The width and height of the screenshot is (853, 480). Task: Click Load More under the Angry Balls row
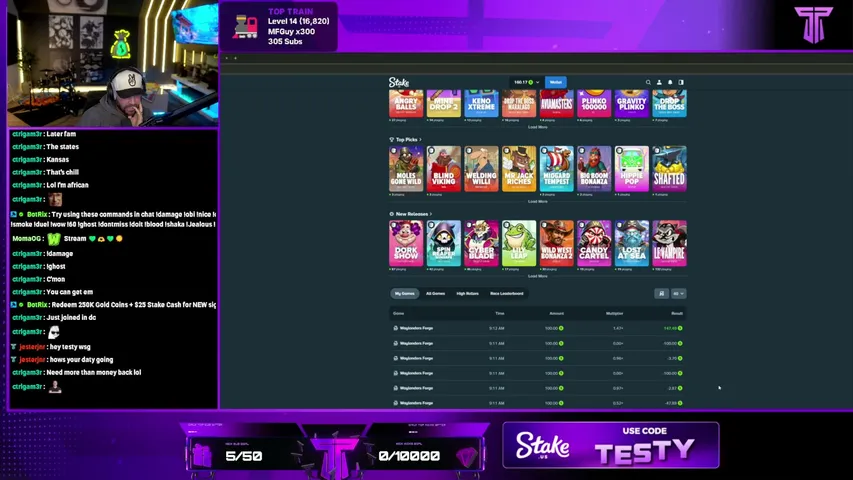(x=537, y=127)
